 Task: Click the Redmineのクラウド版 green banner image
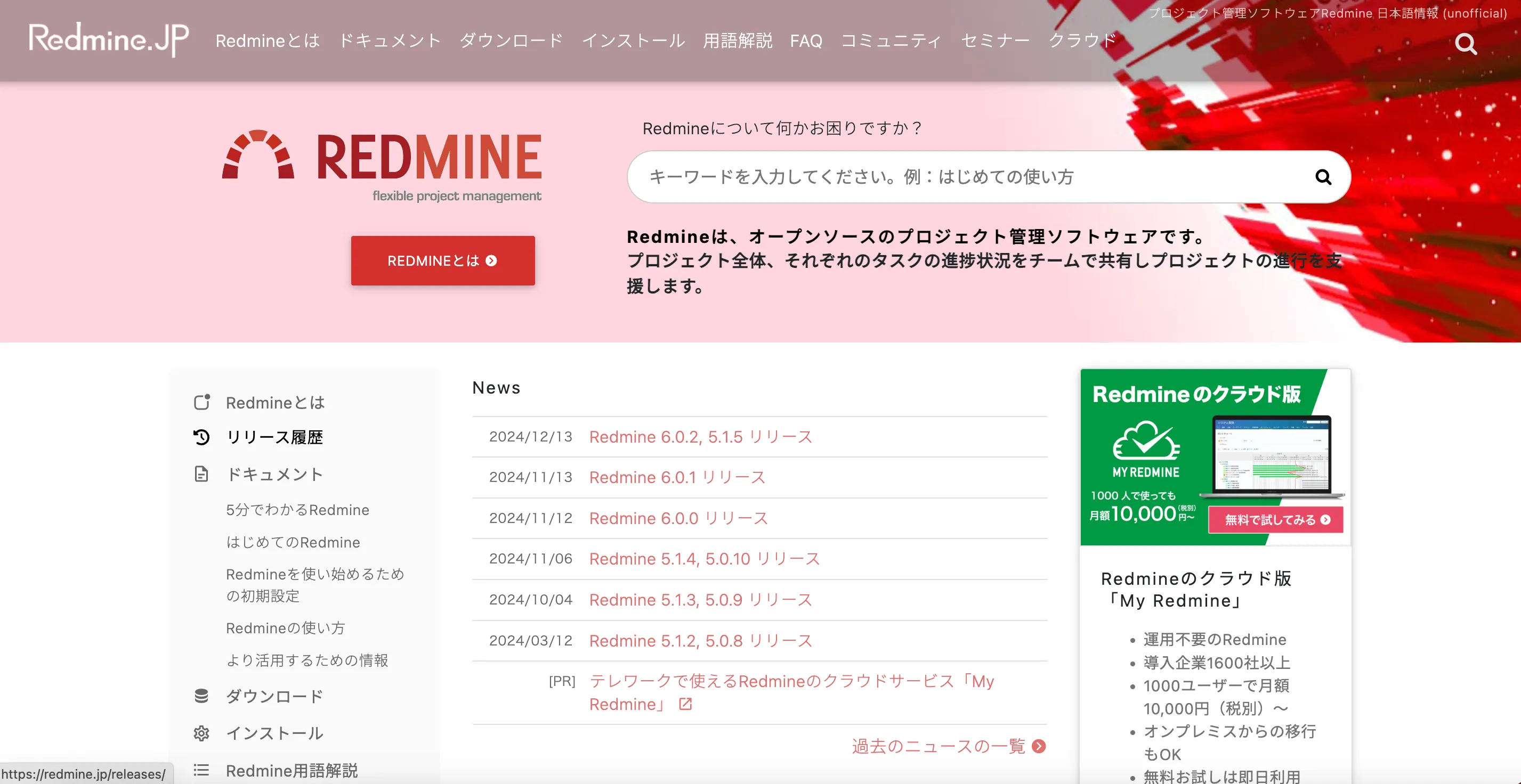(1215, 457)
